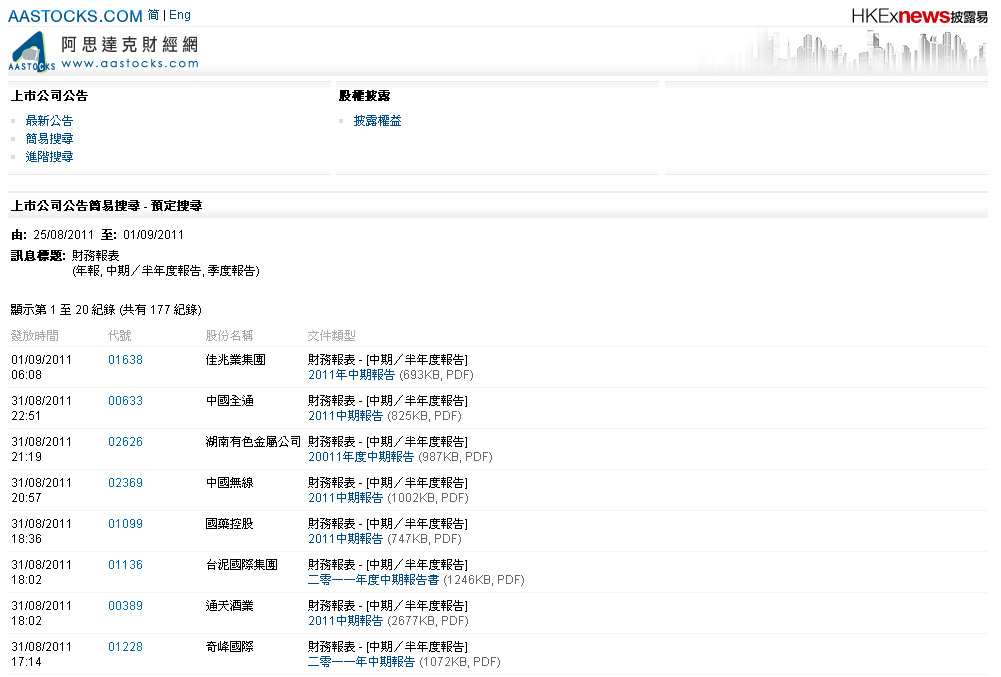
Task: Open 最新公告 menu item
Action: [x=49, y=121]
